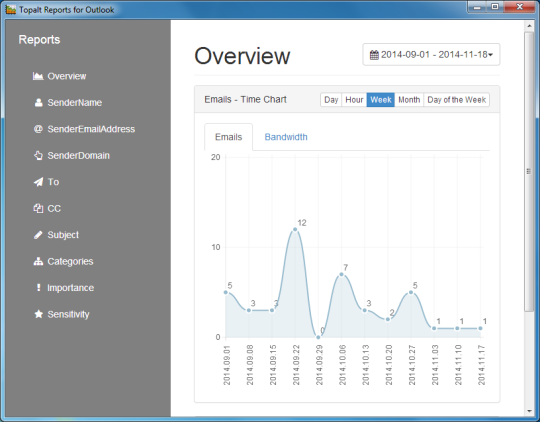The height and width of the screenshot is (422, 540).
Task: Click the @ icon beside SenderEmailAddress
Action: click(x=38, y=129)
